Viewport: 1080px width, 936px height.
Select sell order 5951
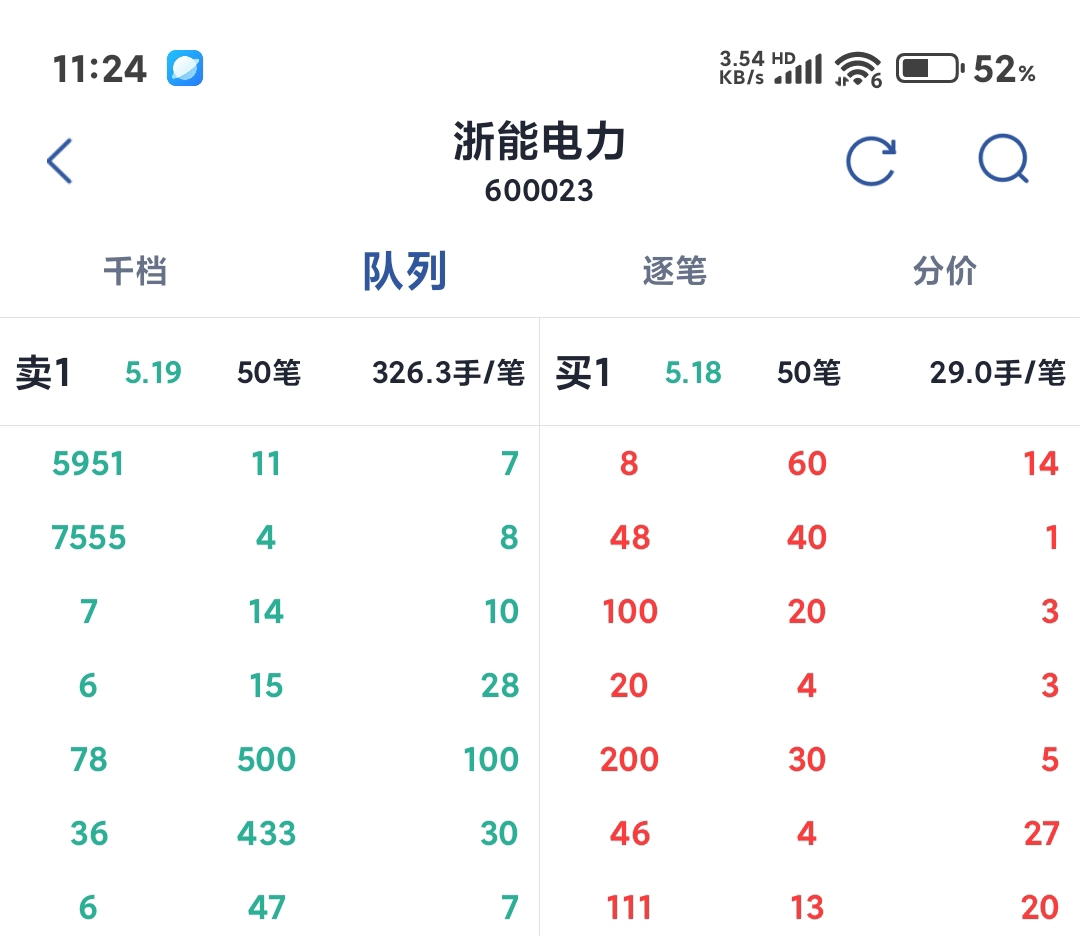[88, 464]
